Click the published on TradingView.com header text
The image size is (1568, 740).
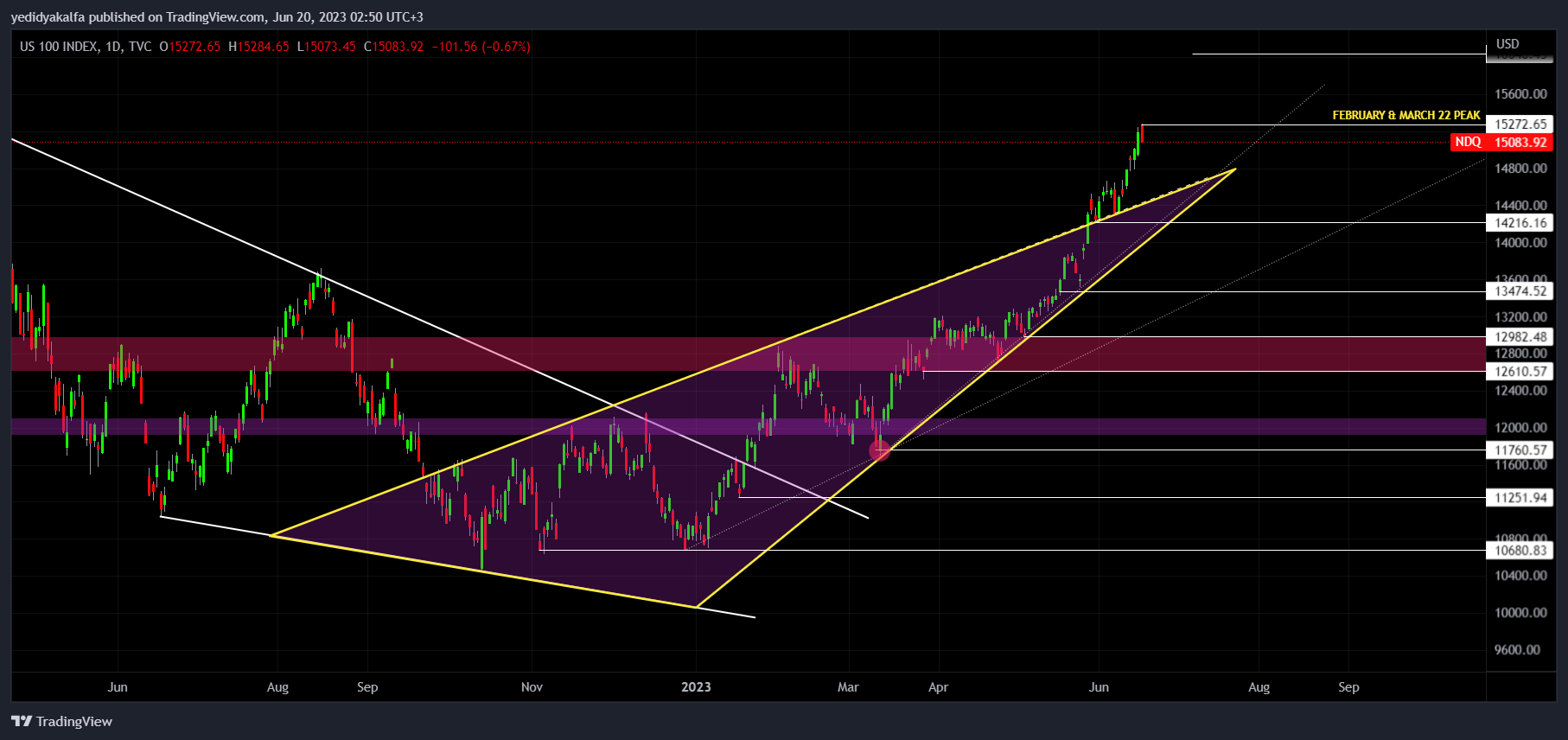pos(177,17)
